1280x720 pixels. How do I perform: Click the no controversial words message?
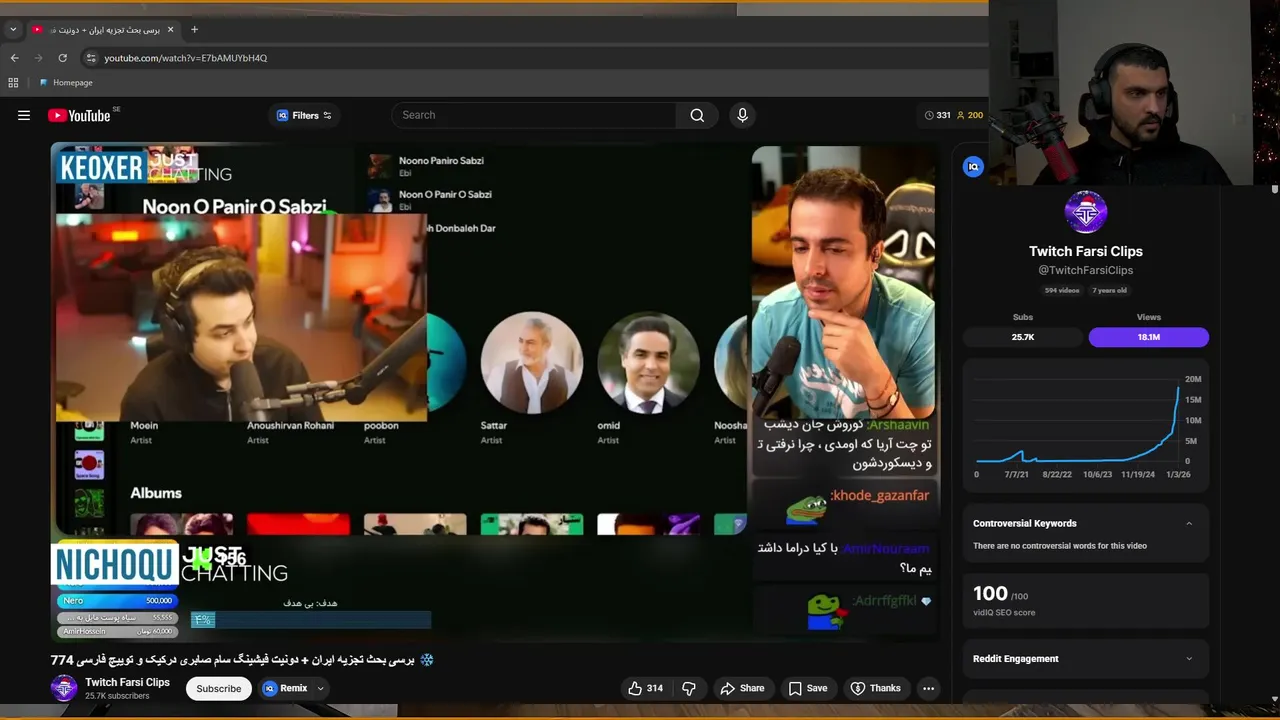(1060, 546)
